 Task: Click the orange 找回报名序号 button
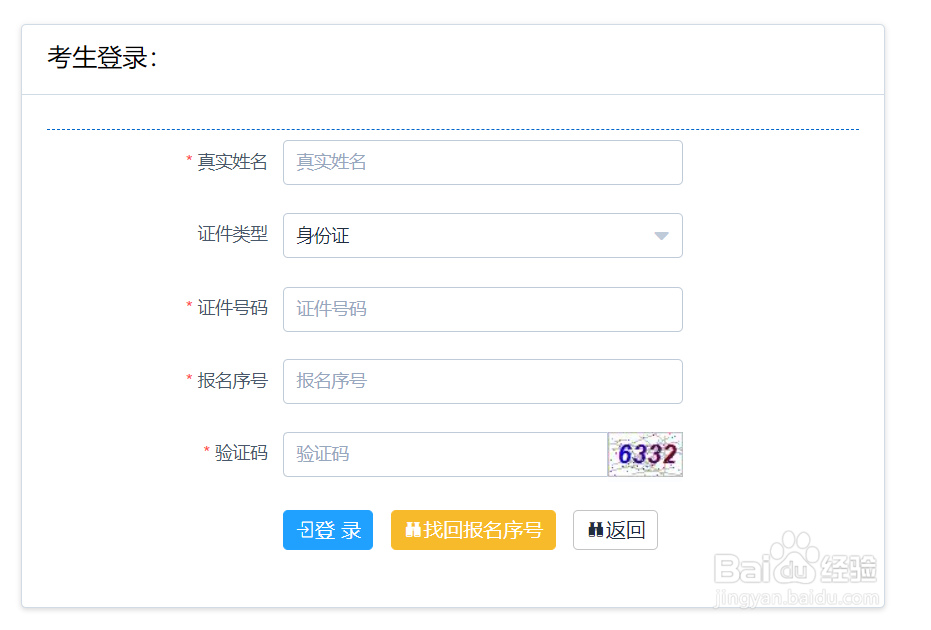click(x=473, y=530)
